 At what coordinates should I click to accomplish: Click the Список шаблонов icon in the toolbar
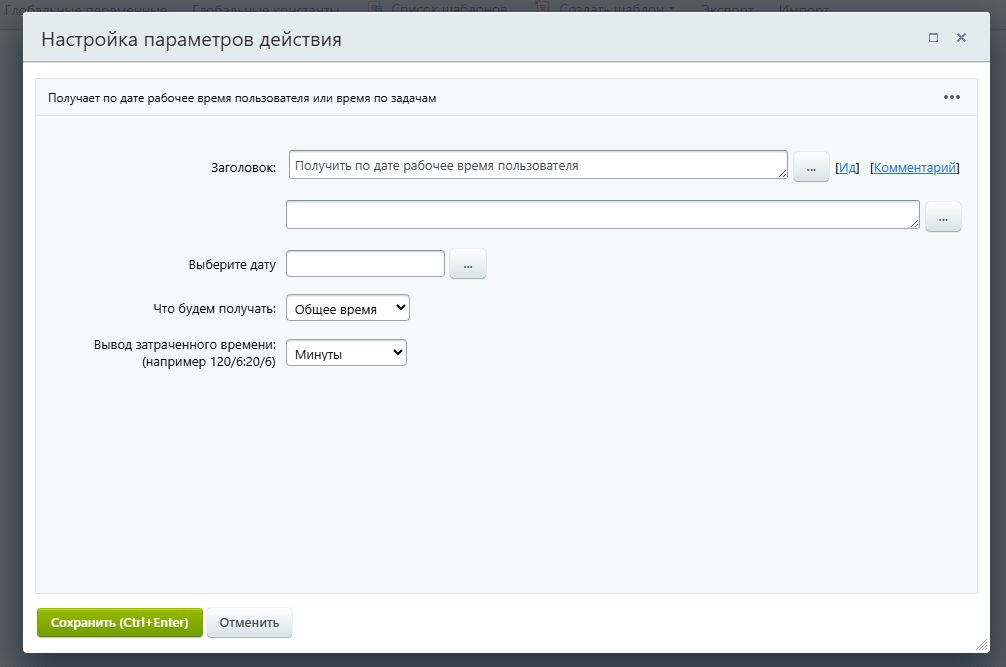[x=375, y=7]
